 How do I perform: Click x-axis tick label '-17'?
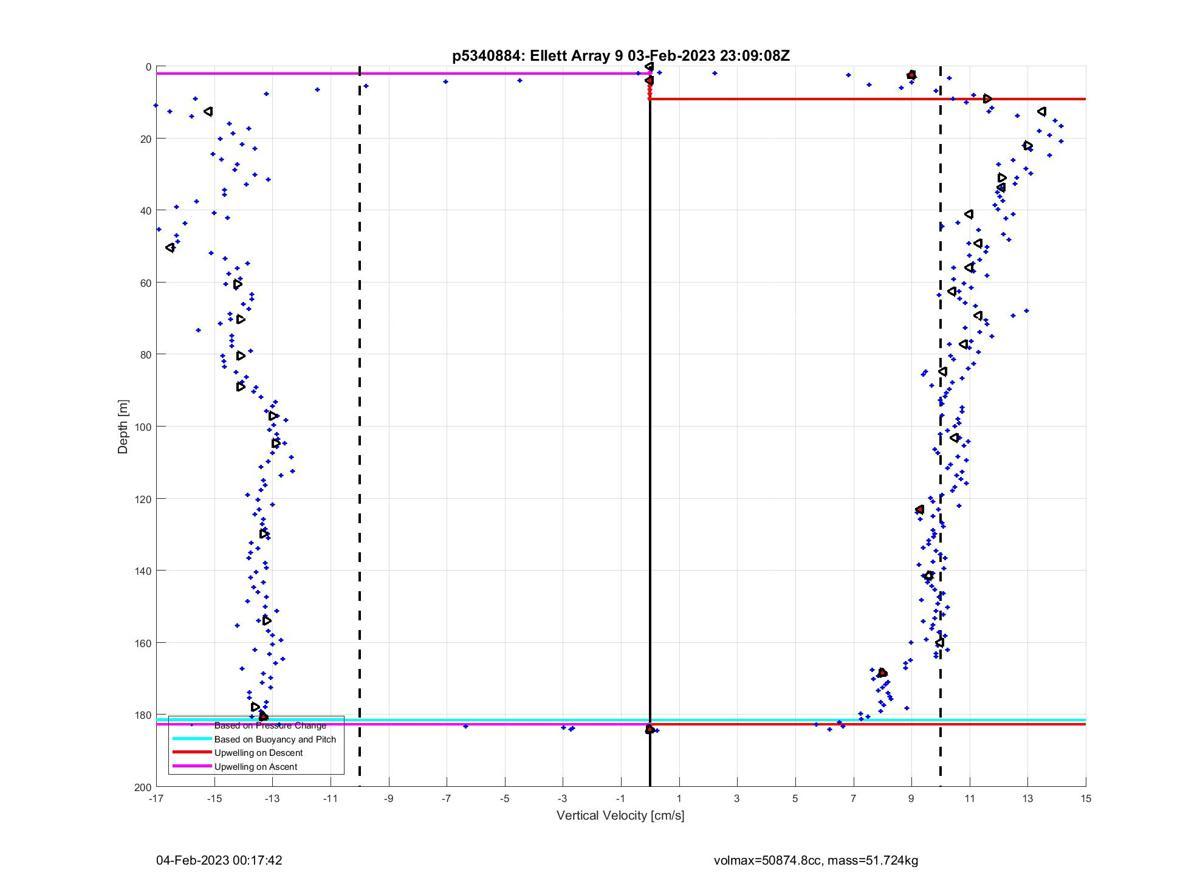[x=156, y=798]
